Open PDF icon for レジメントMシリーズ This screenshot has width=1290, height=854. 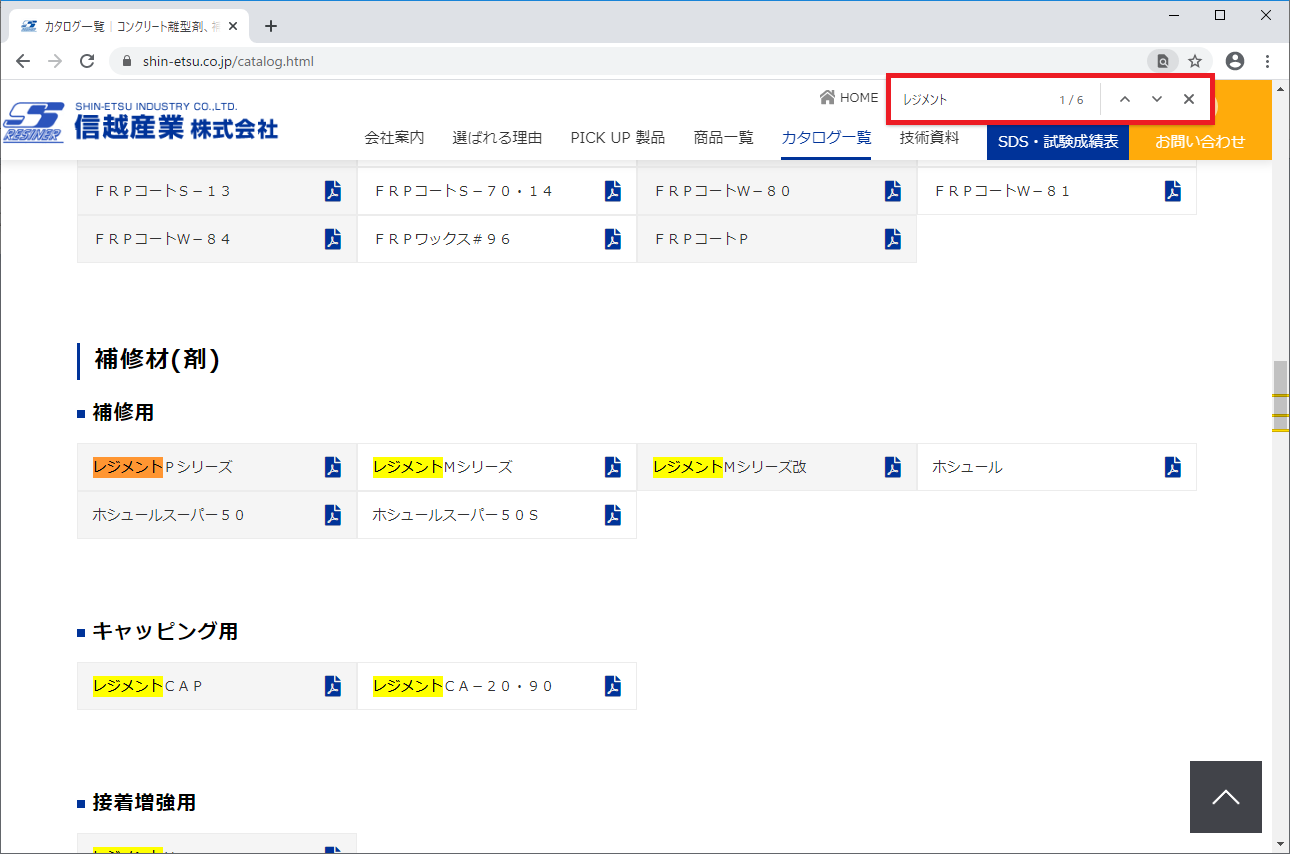tap(613, 467)
